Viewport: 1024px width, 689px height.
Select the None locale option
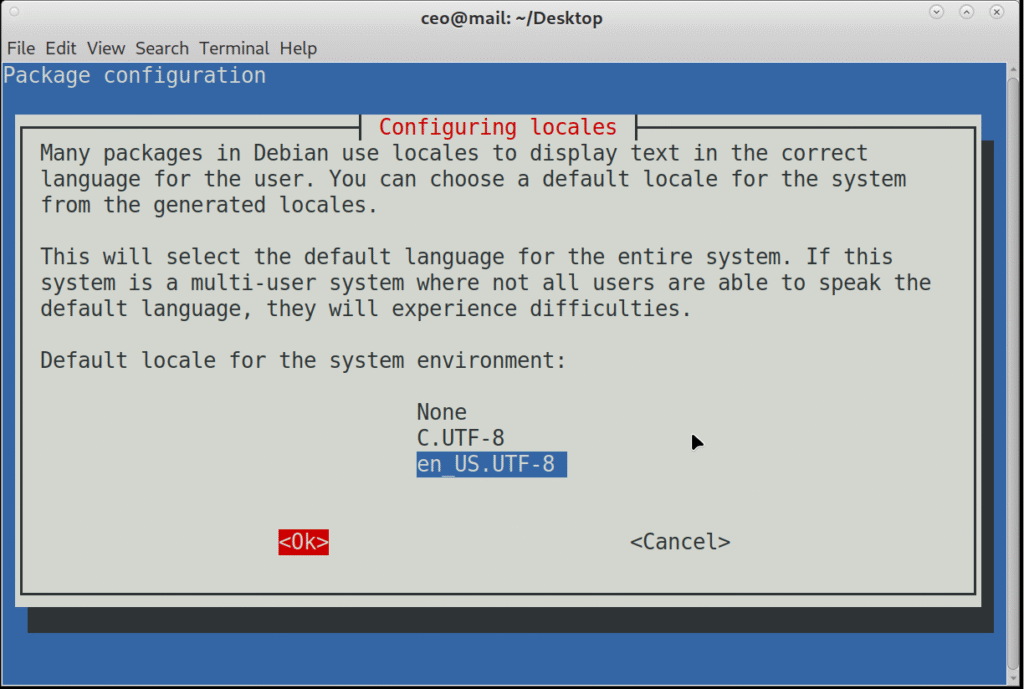441,412
